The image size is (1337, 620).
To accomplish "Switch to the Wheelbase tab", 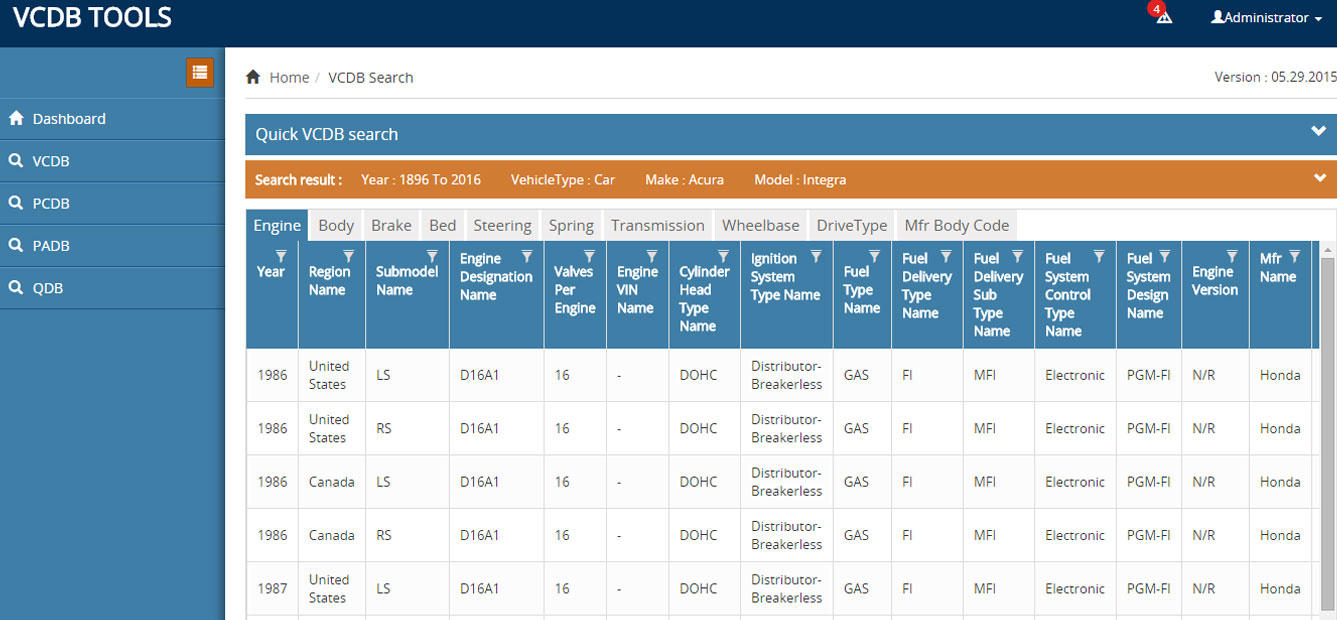I will (x=761, y=225).
